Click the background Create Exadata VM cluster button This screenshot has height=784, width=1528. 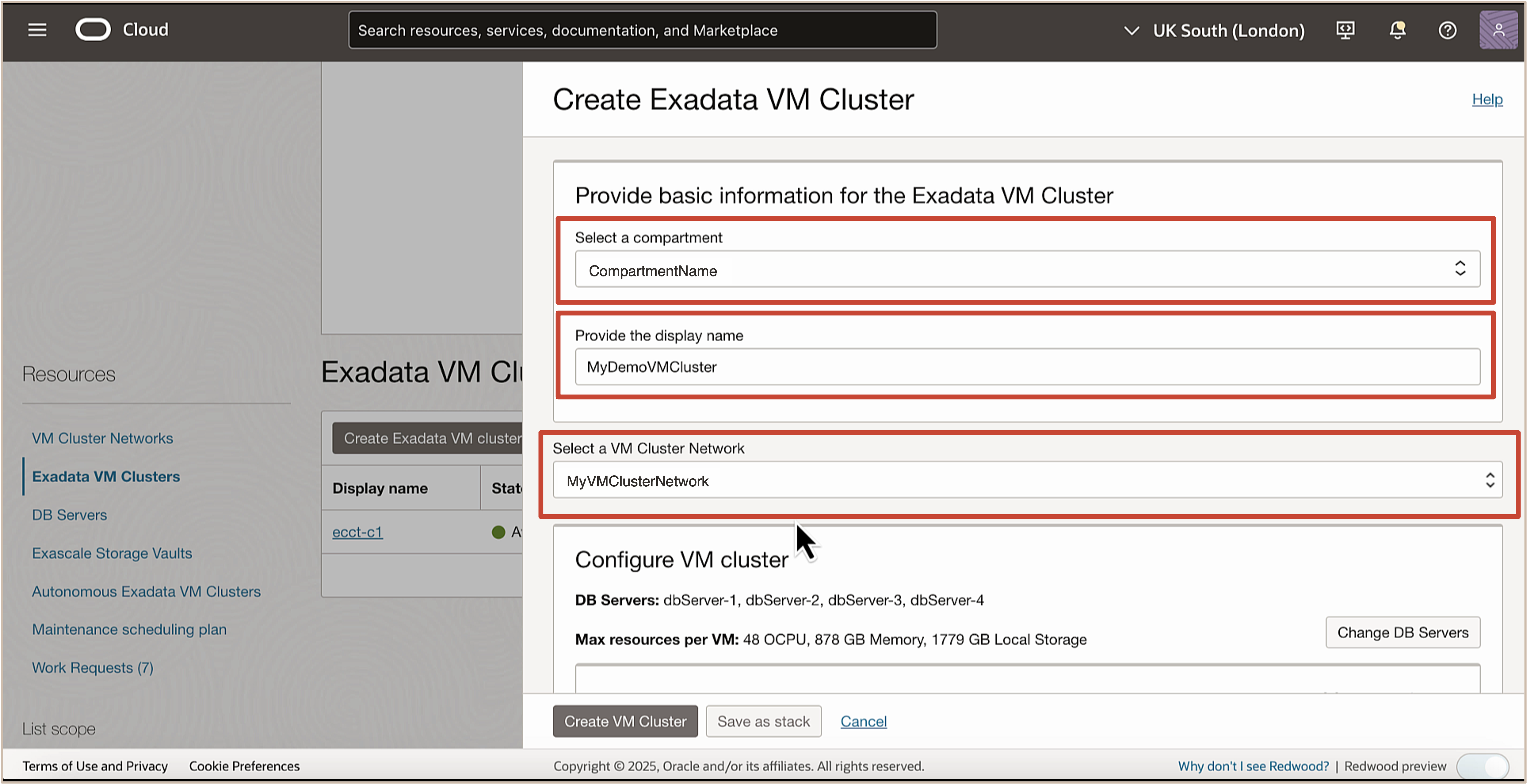tap(427, 438)
